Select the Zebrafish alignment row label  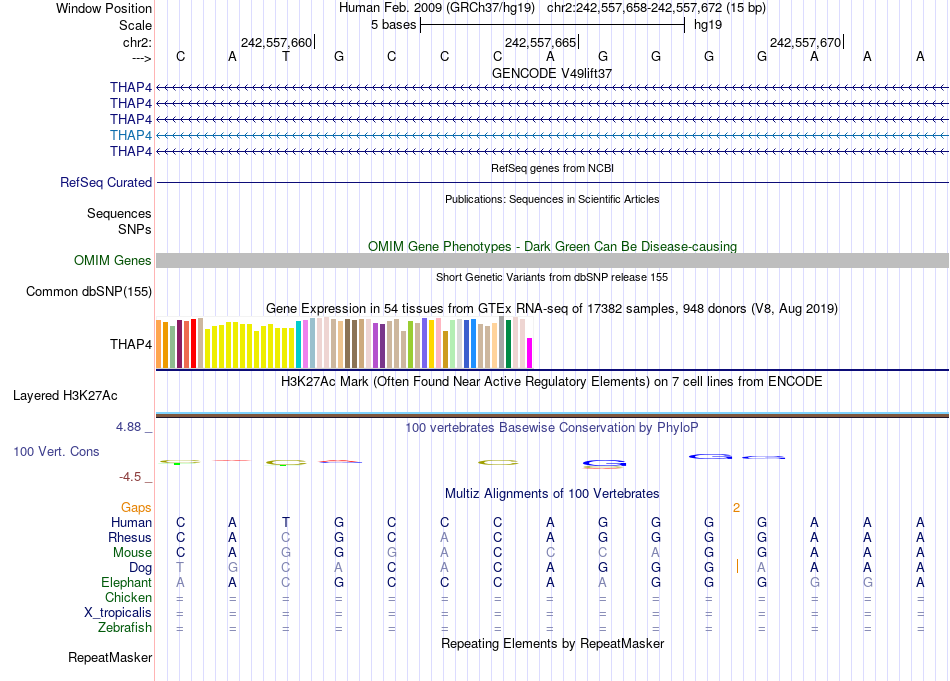pyautogui.click(x=125, y=628)
